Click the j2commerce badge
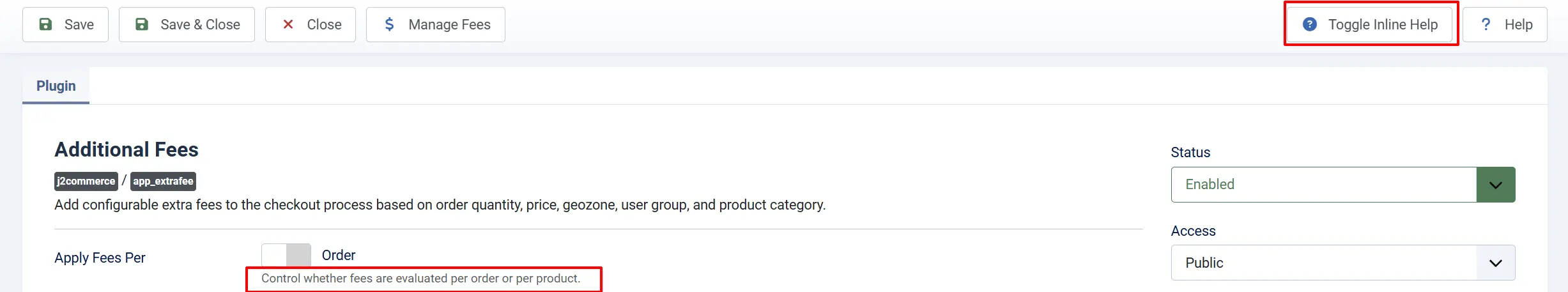 click(x=86, y=181)
